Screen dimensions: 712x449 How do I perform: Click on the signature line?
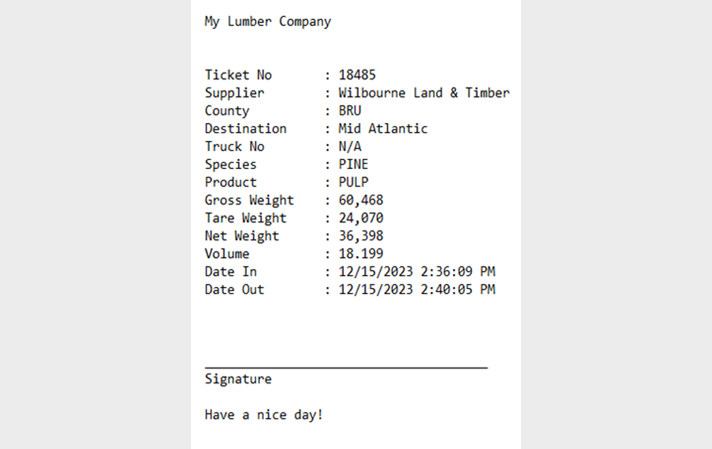coord(346,367)
